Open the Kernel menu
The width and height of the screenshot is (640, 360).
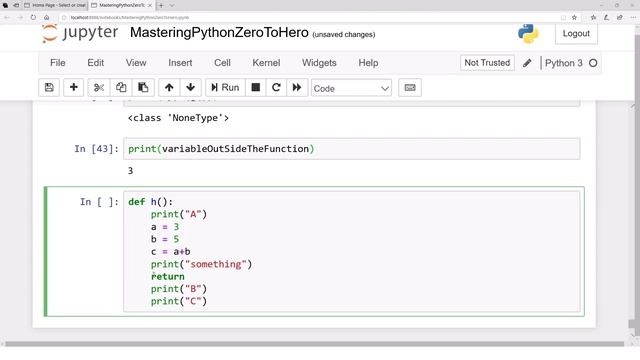pos(266,63)
